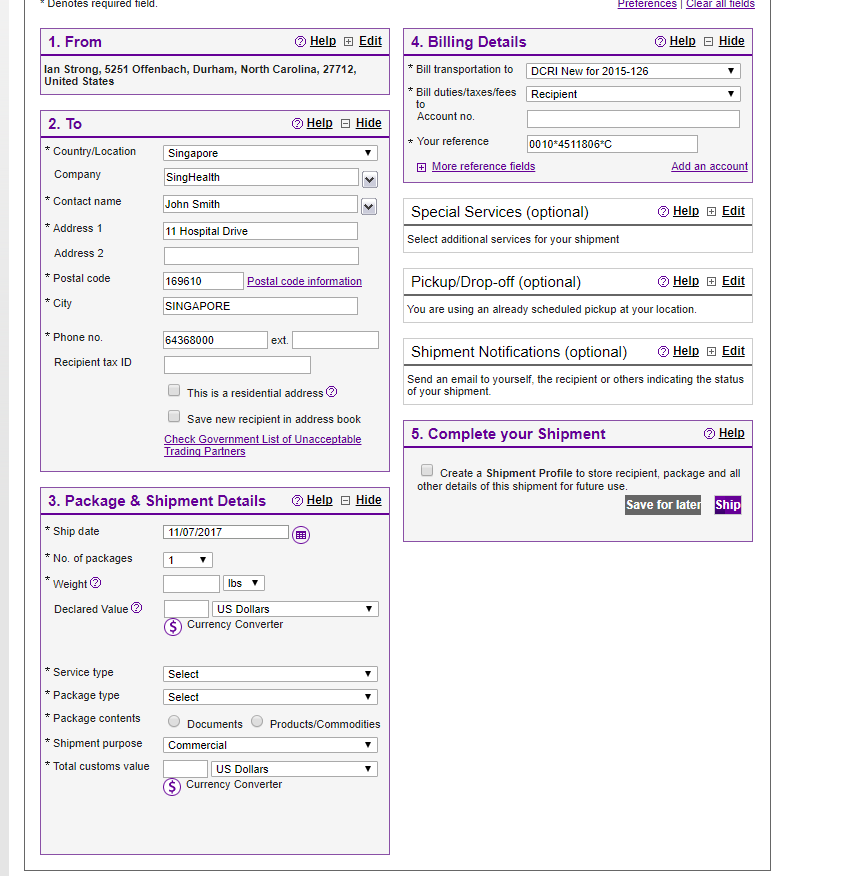Click the Weight help question mark

96,583
